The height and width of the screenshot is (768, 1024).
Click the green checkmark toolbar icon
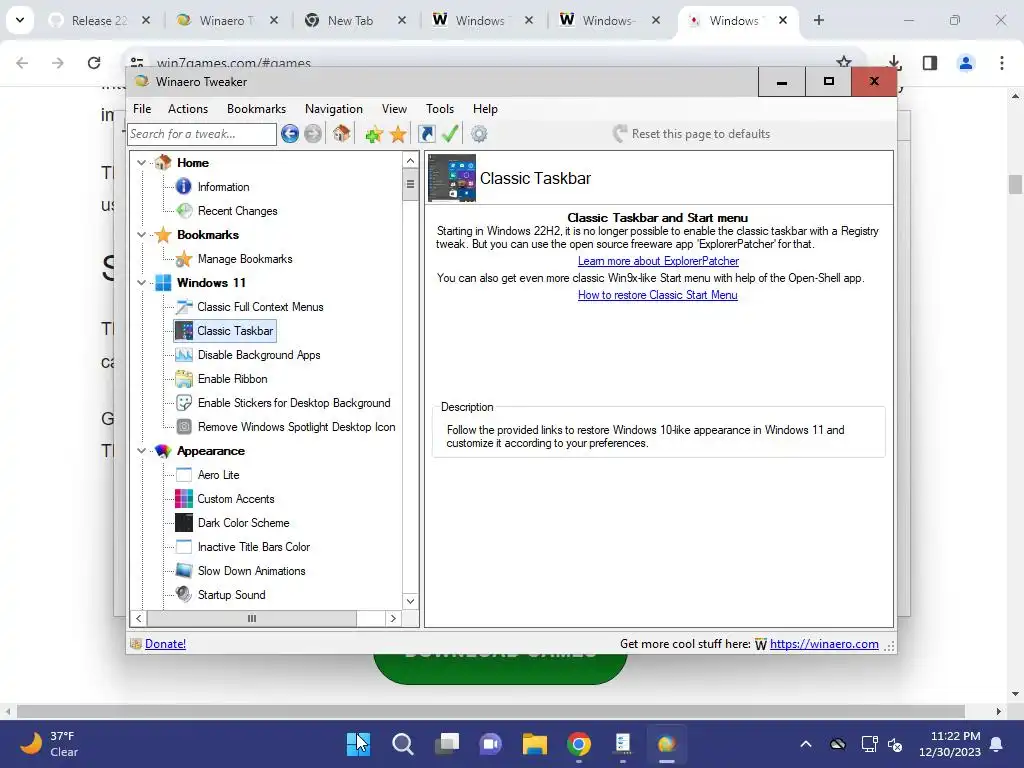click(x=450, y=134)
